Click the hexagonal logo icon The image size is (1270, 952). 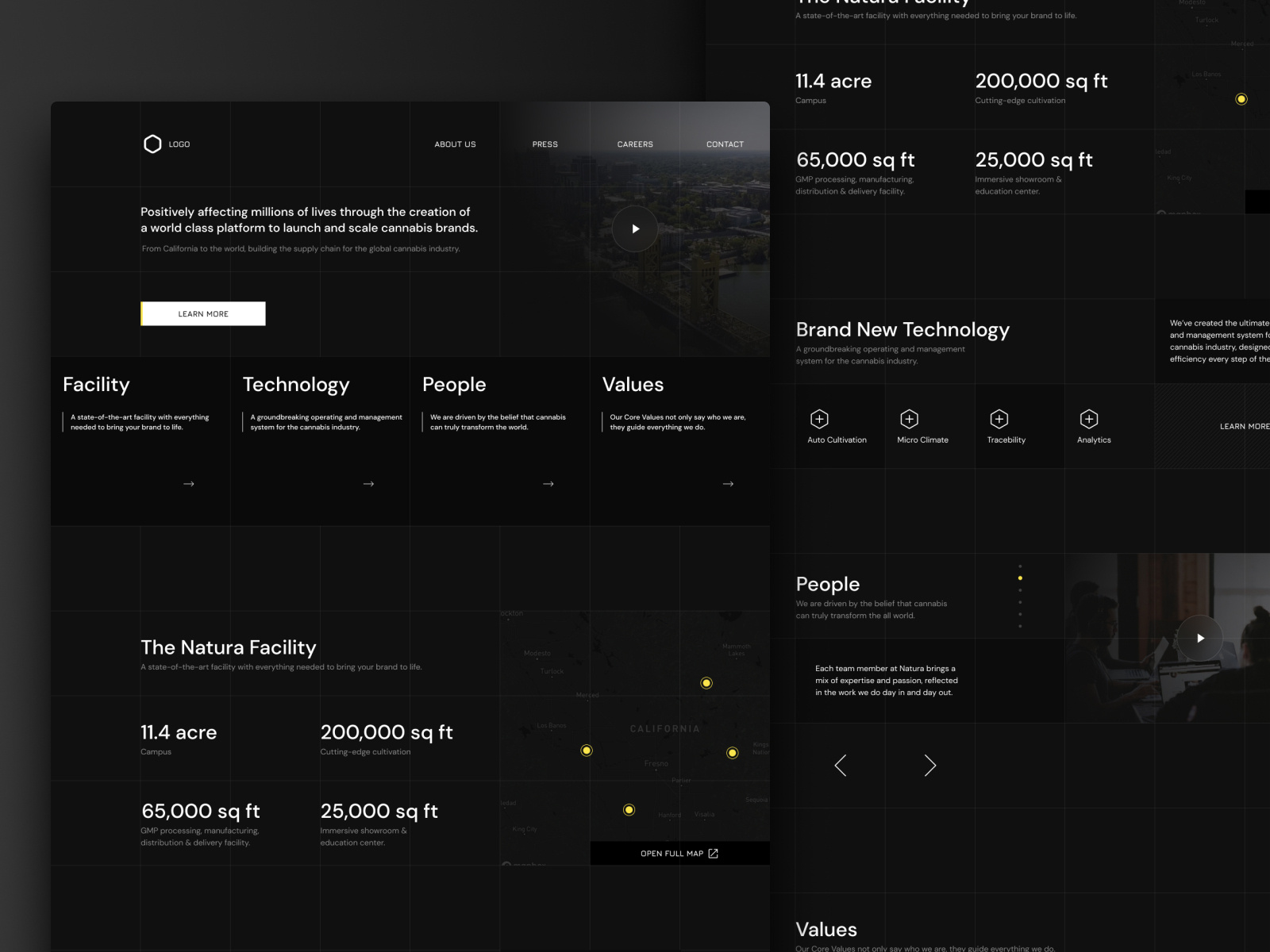(153, 144)
